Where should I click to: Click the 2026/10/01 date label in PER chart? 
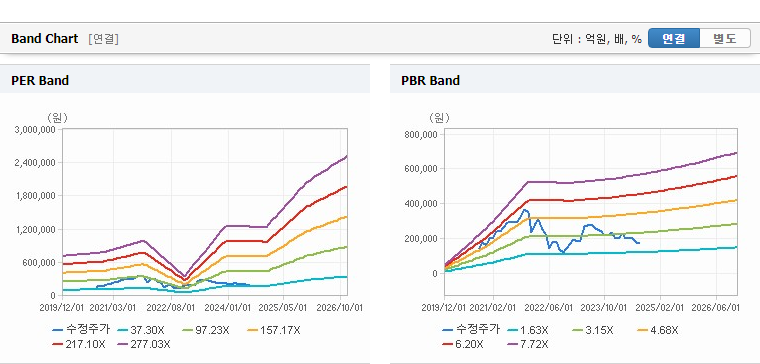click(x=339, y=308)
